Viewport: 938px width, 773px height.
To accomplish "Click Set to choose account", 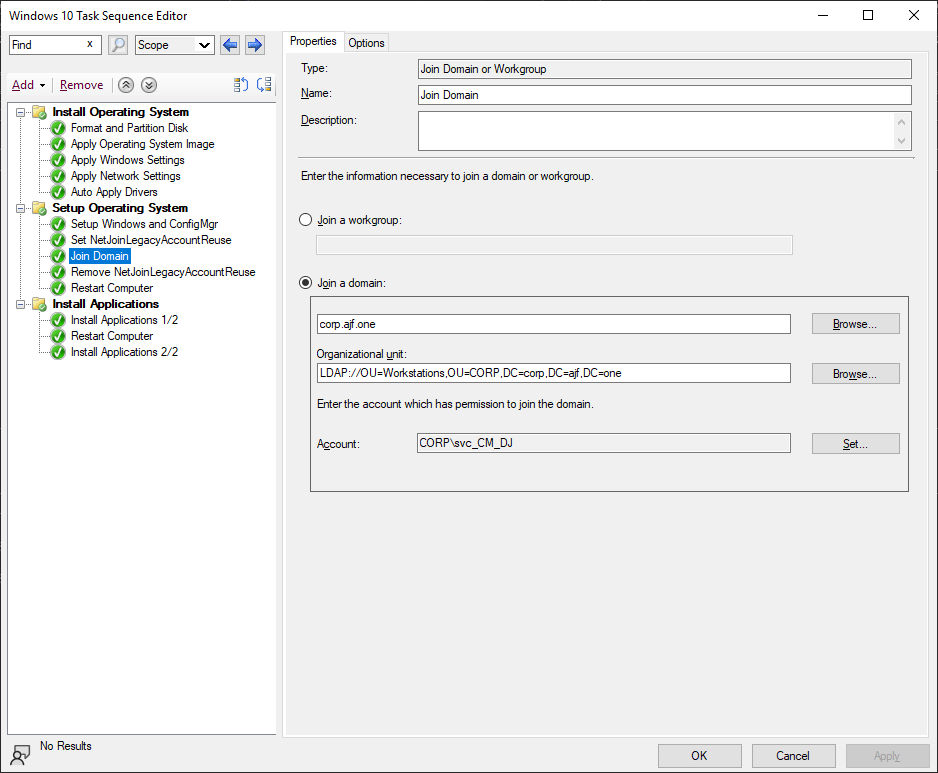I will (x=855, y=444).
